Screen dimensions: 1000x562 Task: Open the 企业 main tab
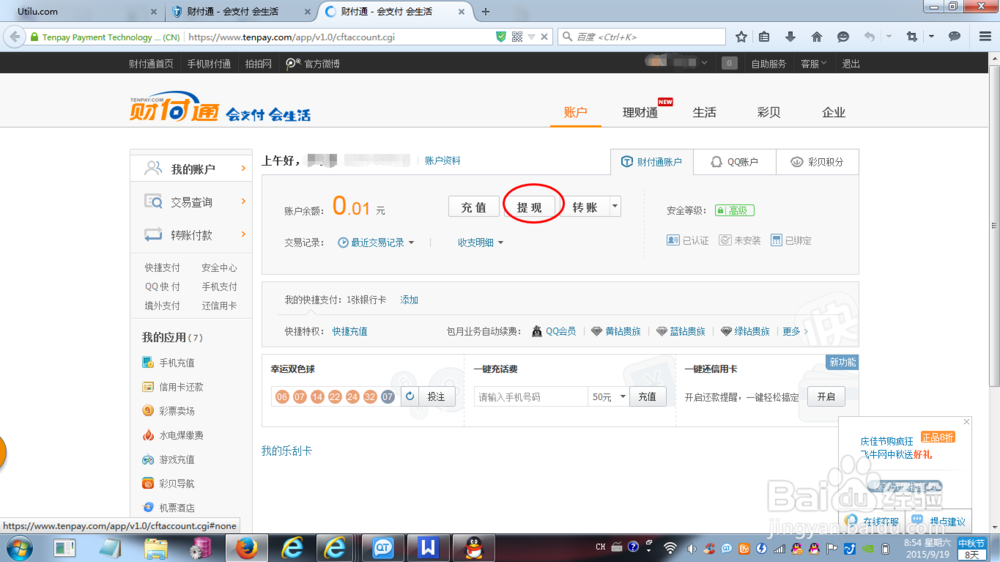click(x=833, y=112)
